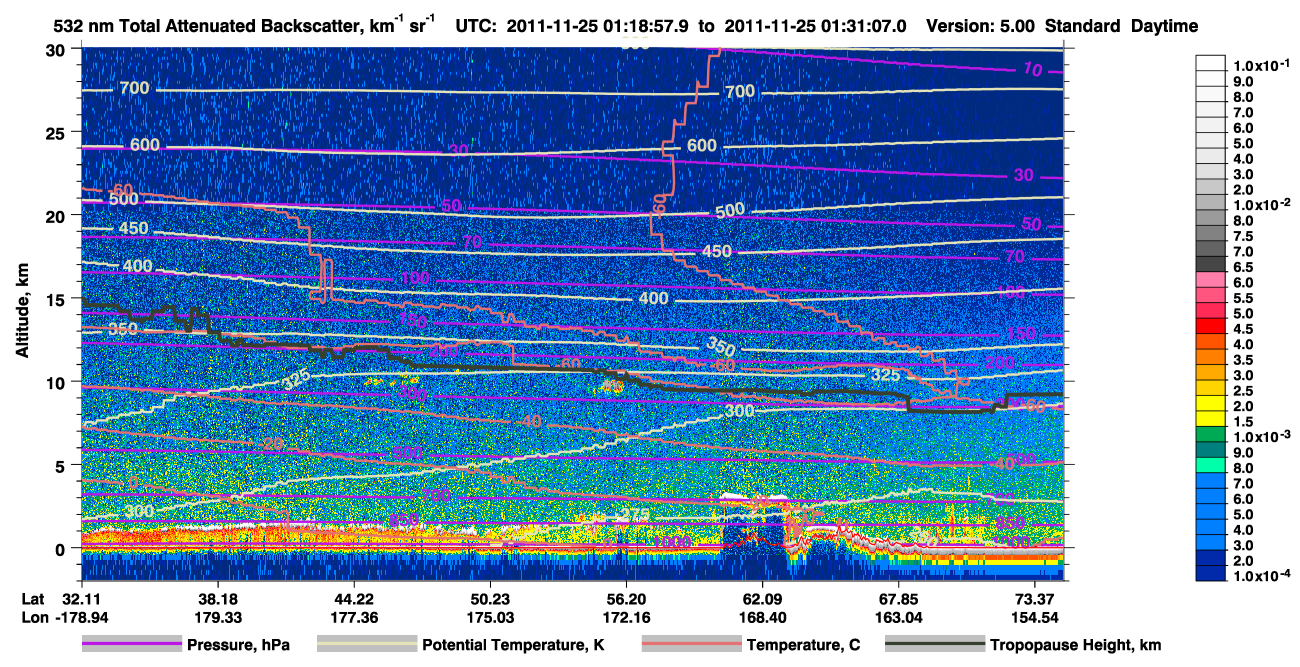Click the 'Tropopause Height, km' legend entry
This screenshot has width=1300, height=667.
(x=1075, y=645)
